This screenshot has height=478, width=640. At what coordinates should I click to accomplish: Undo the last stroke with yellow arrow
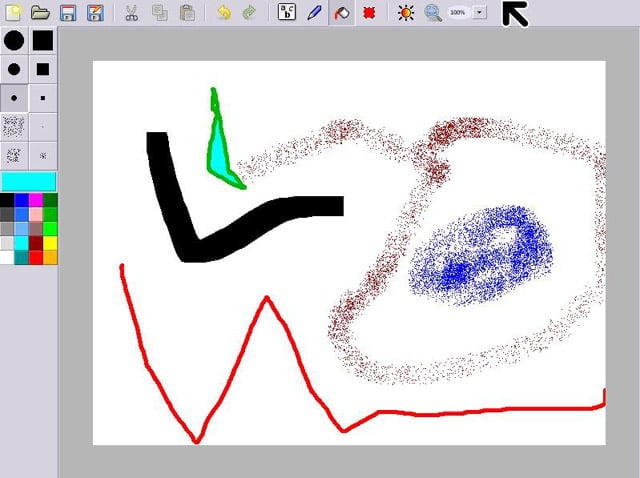(x=224, y=13)
